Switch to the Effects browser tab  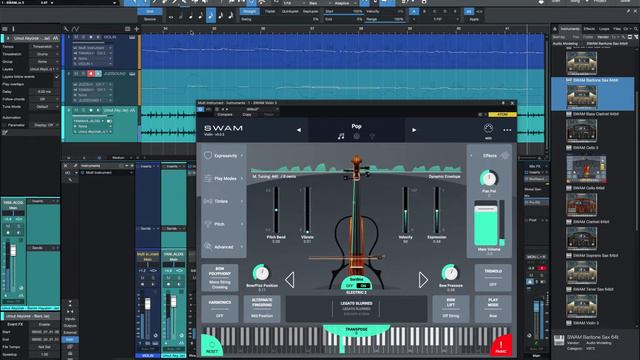589,29
